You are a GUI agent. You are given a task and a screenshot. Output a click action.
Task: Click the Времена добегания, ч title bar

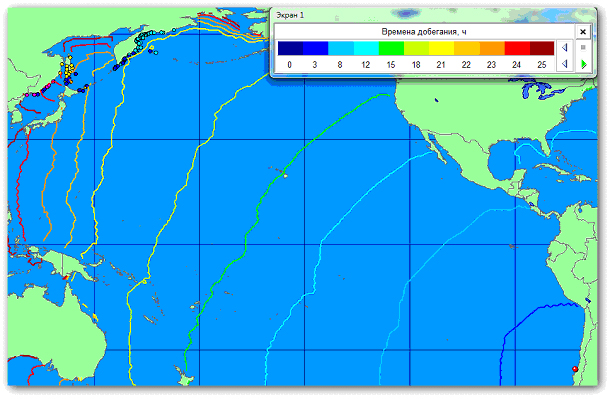click(x=424, y=32)
